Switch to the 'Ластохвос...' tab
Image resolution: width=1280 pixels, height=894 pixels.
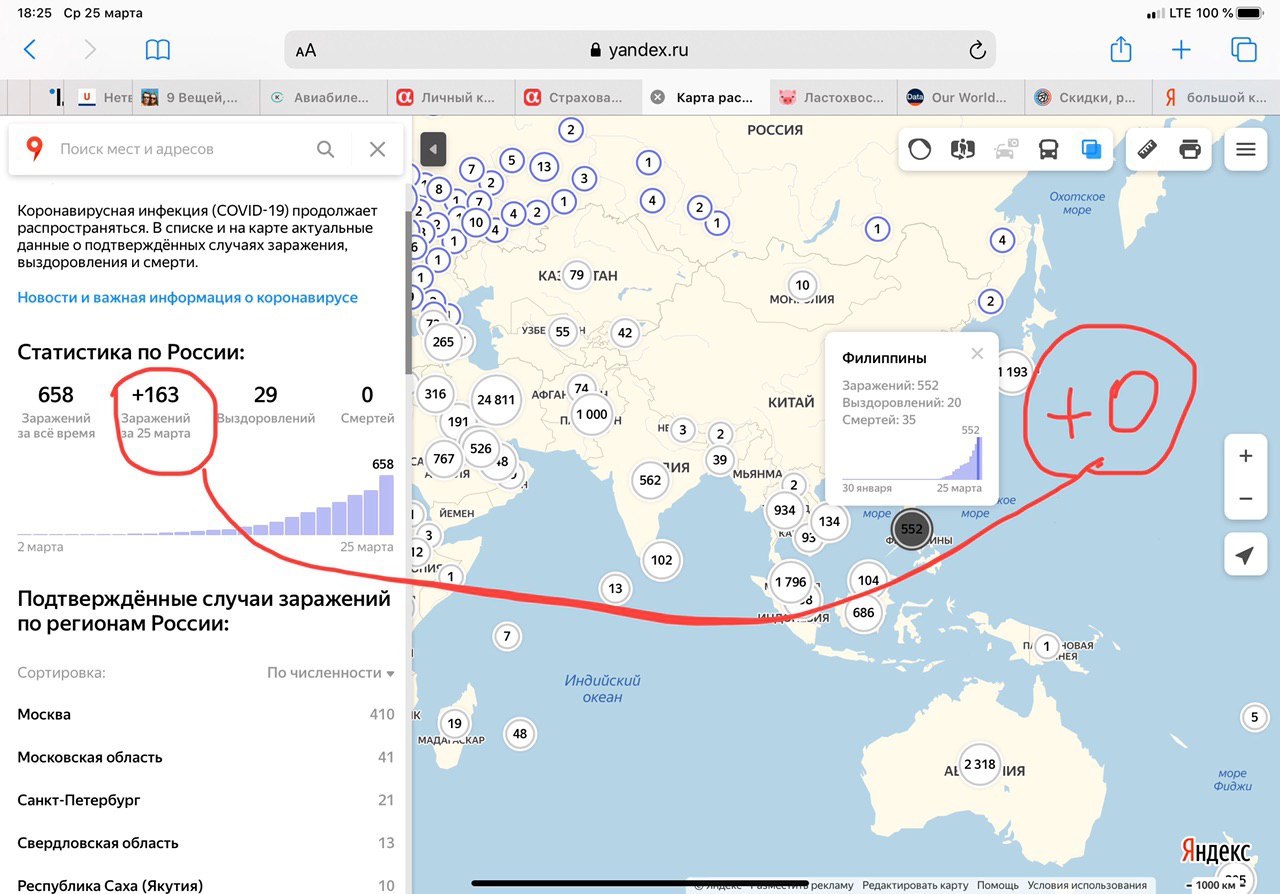tap(832, 97)
